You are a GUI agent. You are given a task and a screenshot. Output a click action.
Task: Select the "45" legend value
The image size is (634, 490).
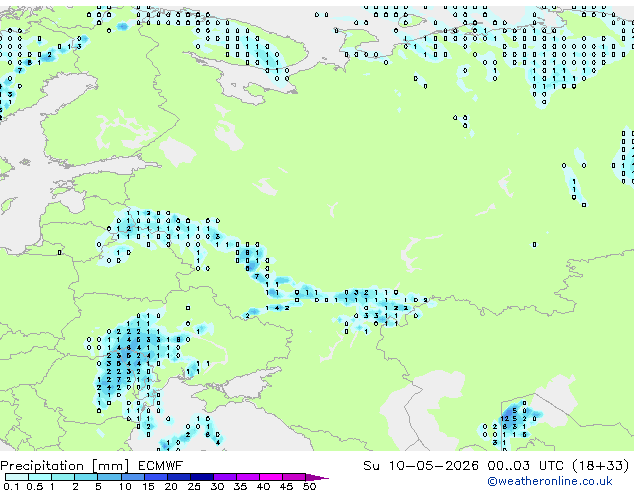286,486
